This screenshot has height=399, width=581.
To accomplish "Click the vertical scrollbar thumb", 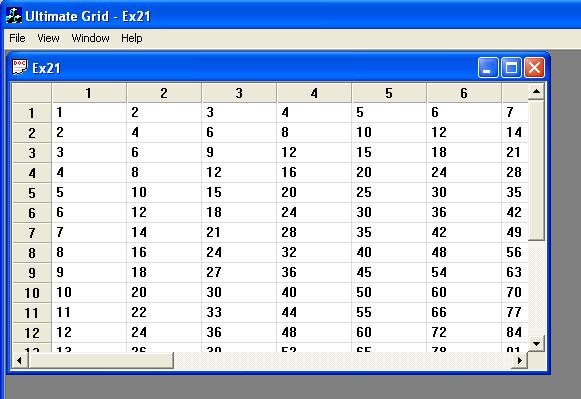I will tap(536, 170).
